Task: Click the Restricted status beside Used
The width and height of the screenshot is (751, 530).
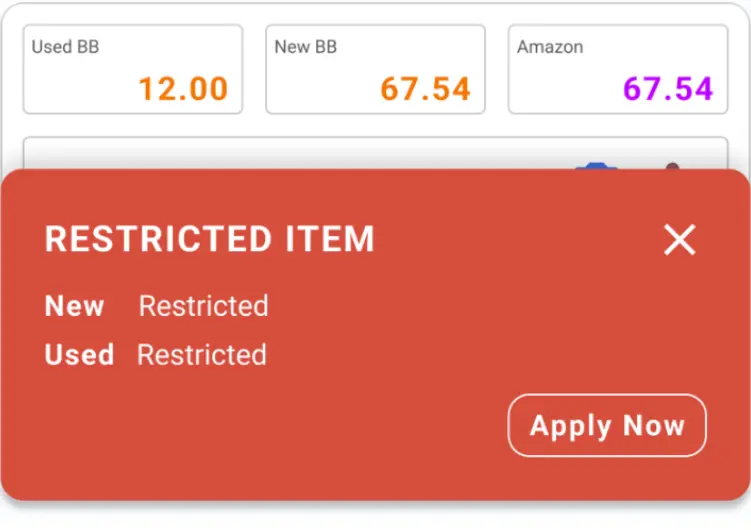Action: (202, 355)
